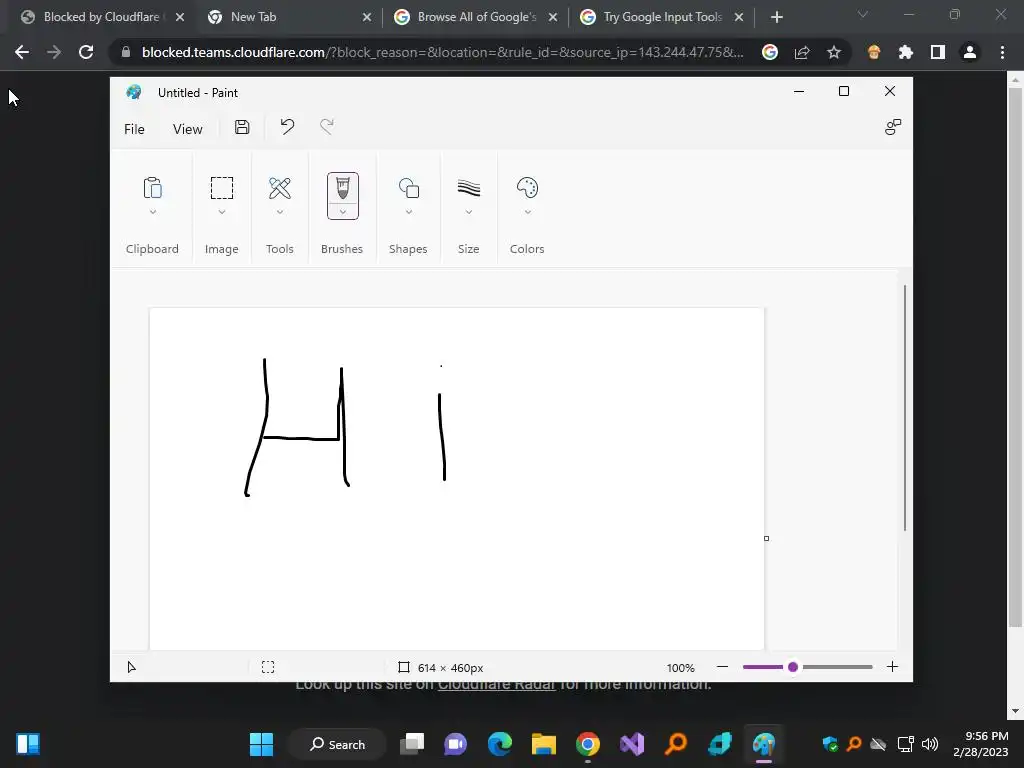Zoom out with the minus button

click(722, 667)
